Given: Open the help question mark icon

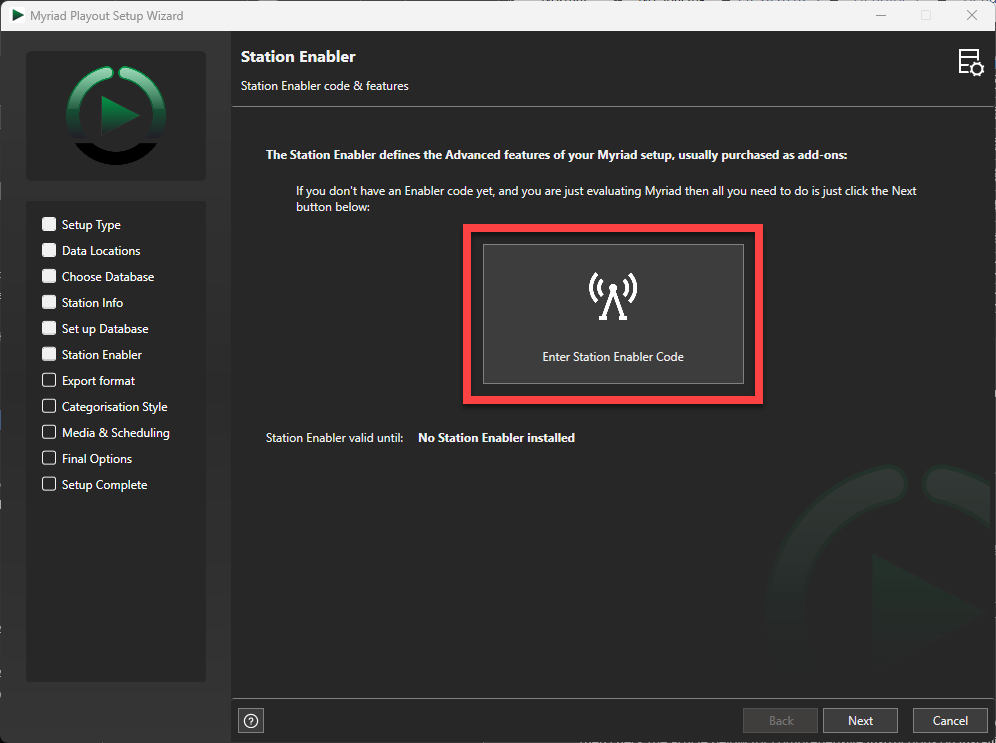Looking at the screenshot, I should [251, 721].
